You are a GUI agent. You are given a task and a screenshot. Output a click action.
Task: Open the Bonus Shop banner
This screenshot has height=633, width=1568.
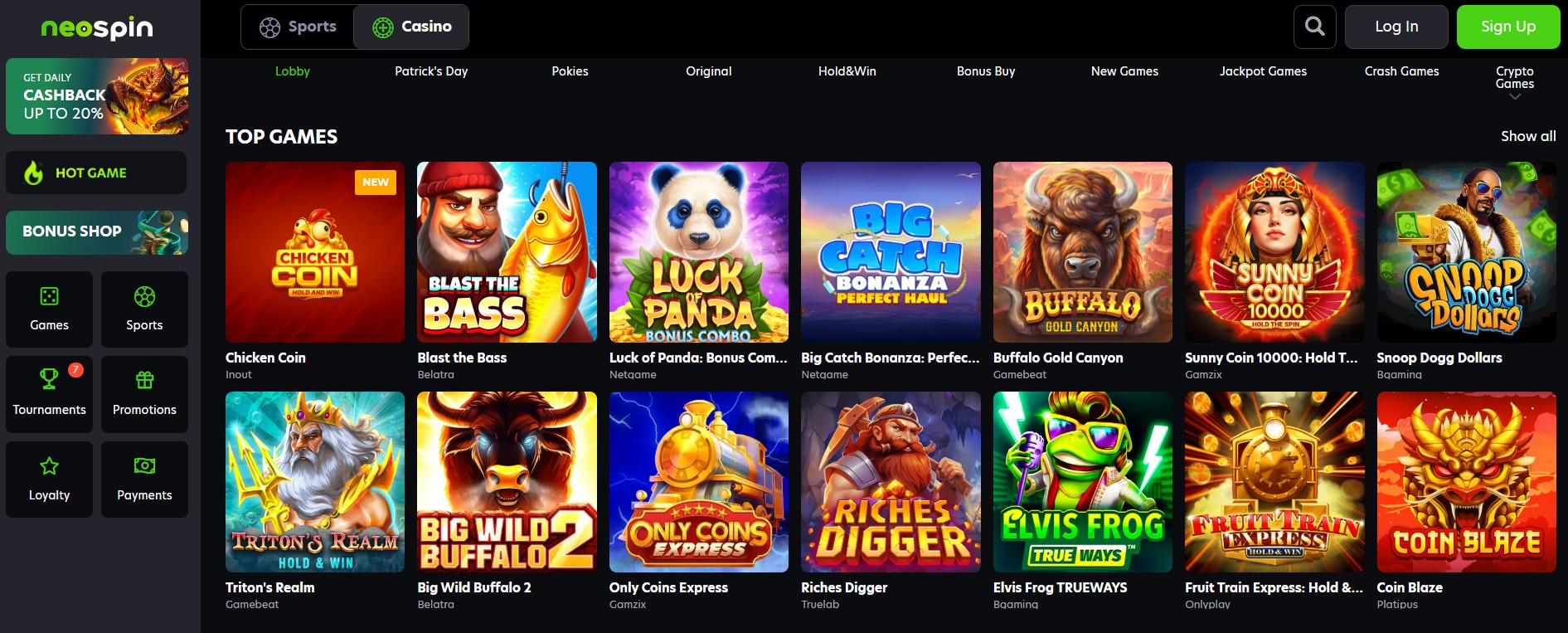click(97, 232)
